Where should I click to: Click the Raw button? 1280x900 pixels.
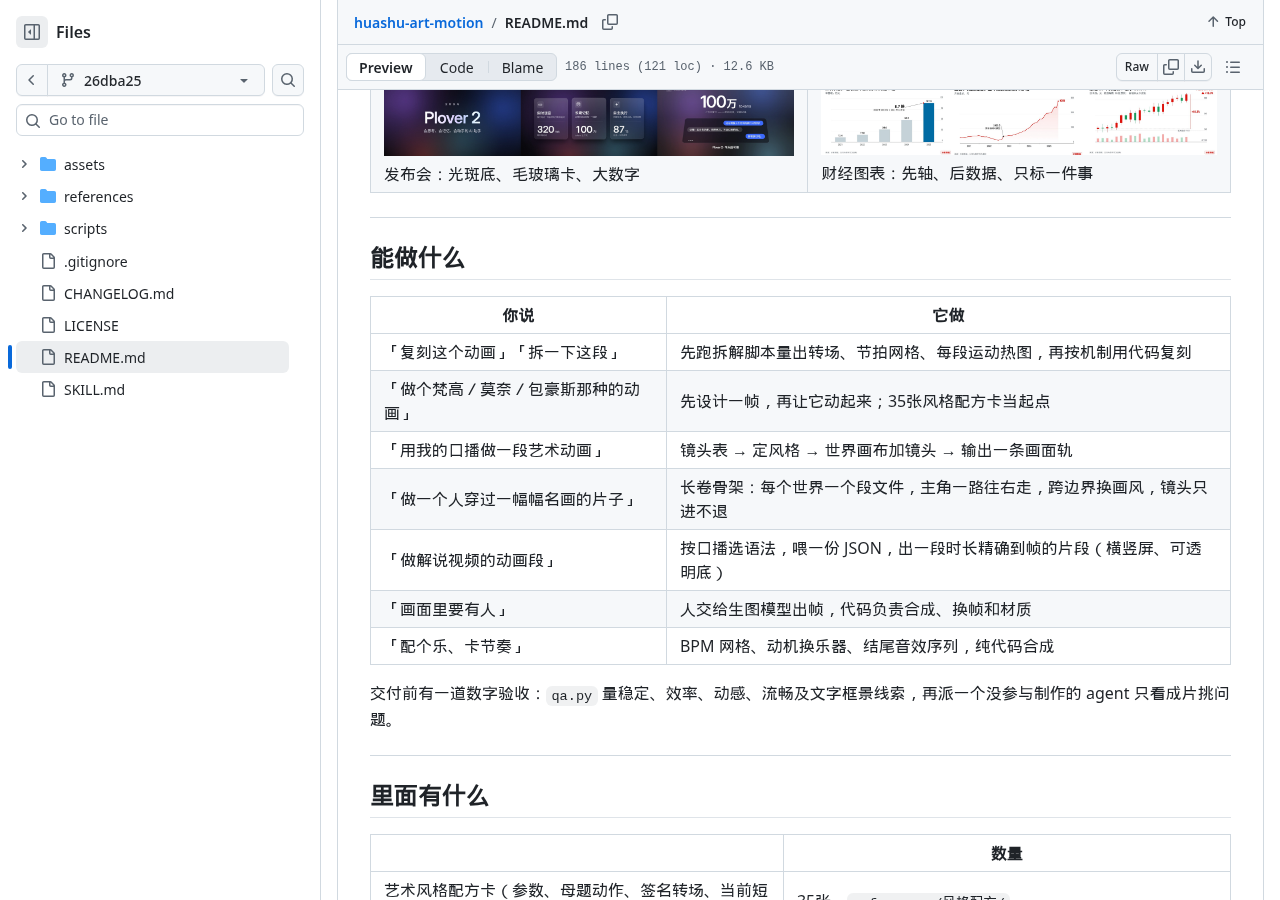click(1137, 67)
